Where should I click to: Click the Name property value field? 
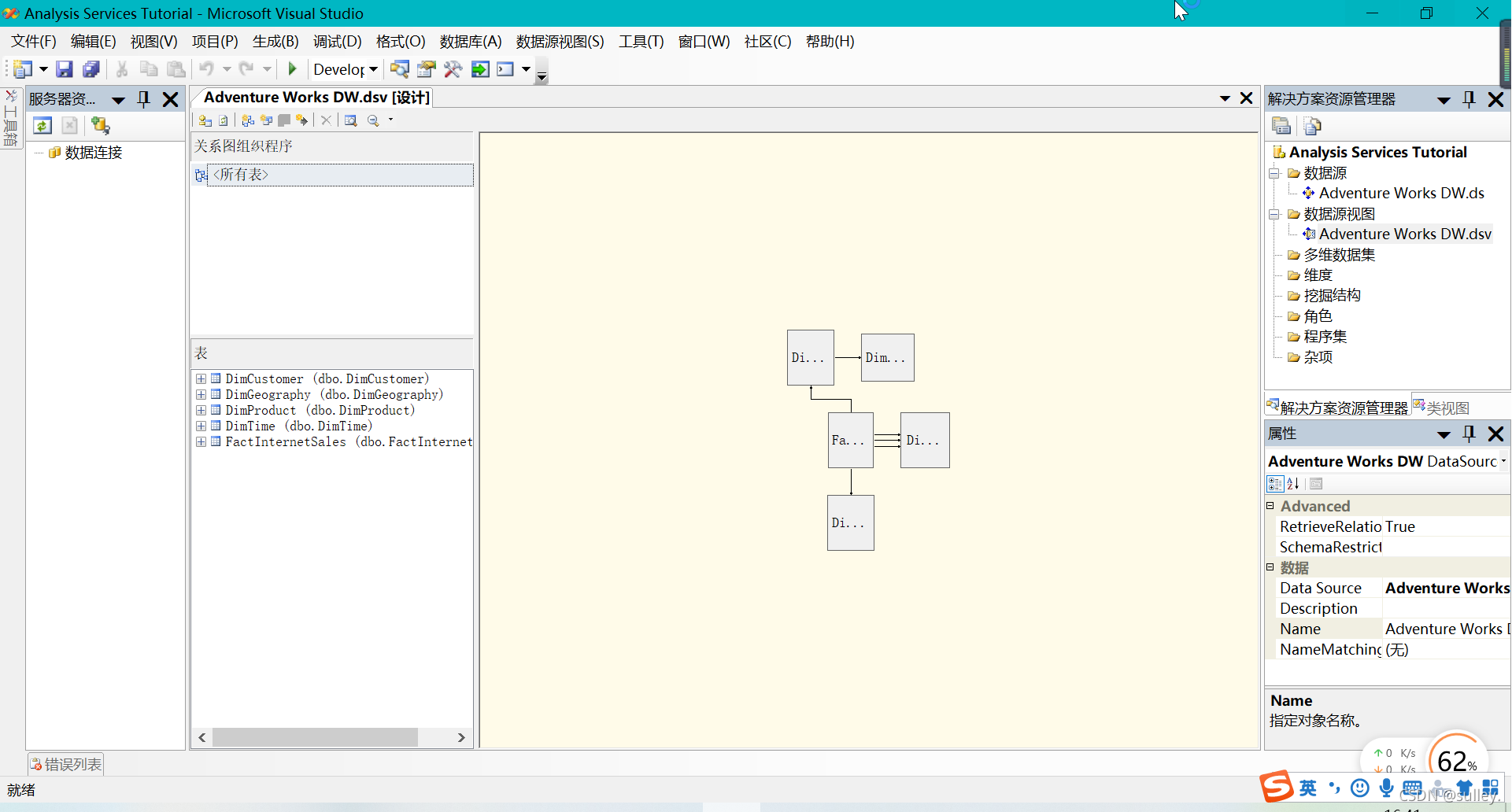tap(1445, 629)
